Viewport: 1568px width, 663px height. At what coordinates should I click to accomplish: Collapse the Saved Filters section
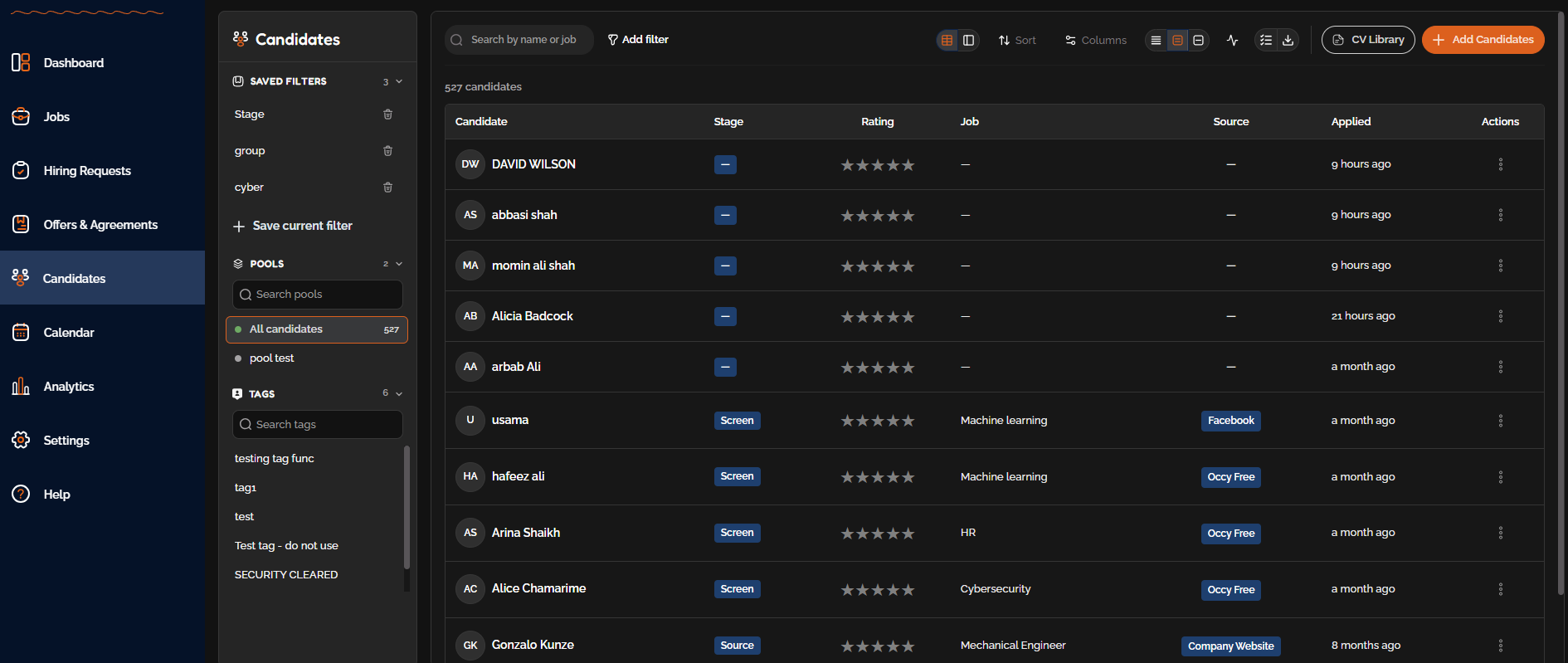point(399,81)
